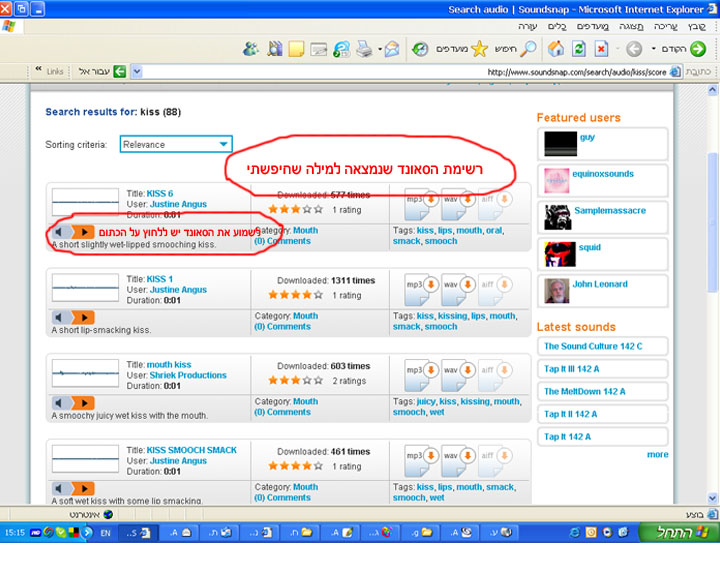Click the kissing tag for KISS 1
The image size is (720, 576).
[452, 316]
